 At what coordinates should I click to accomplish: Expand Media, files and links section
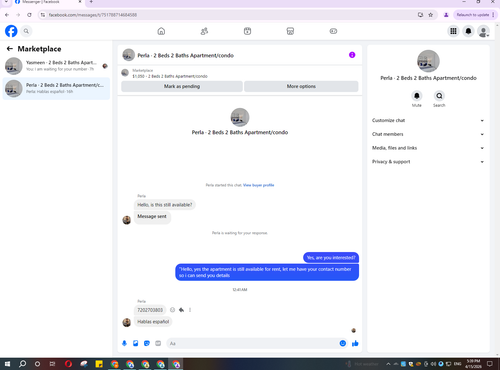pos(428,148)
